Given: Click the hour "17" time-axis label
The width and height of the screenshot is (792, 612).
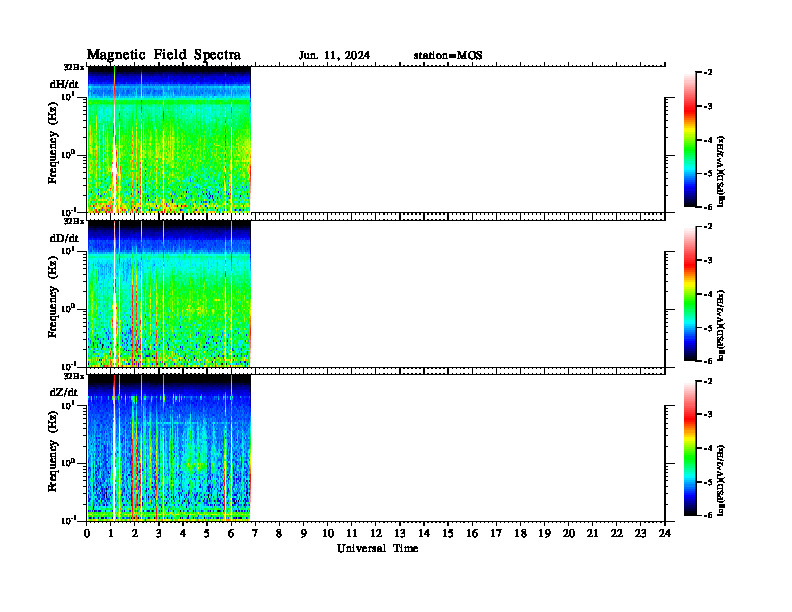Looking at the screenshot, I should [x=496, y=534].
